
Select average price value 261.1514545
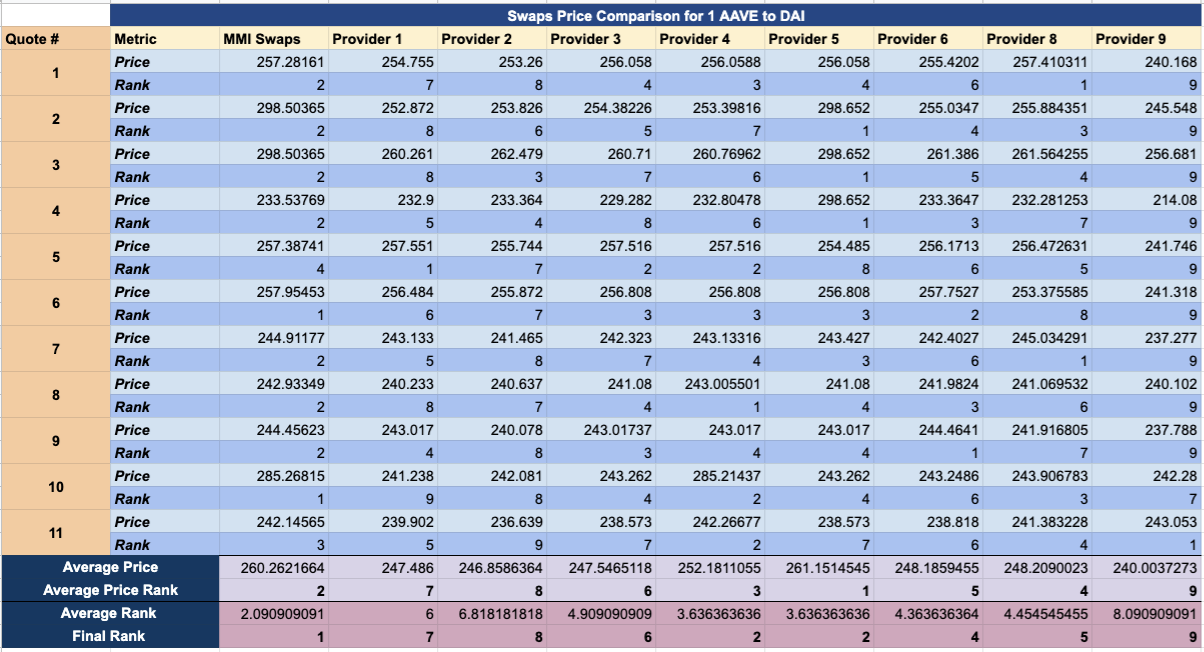click(819, 568)
